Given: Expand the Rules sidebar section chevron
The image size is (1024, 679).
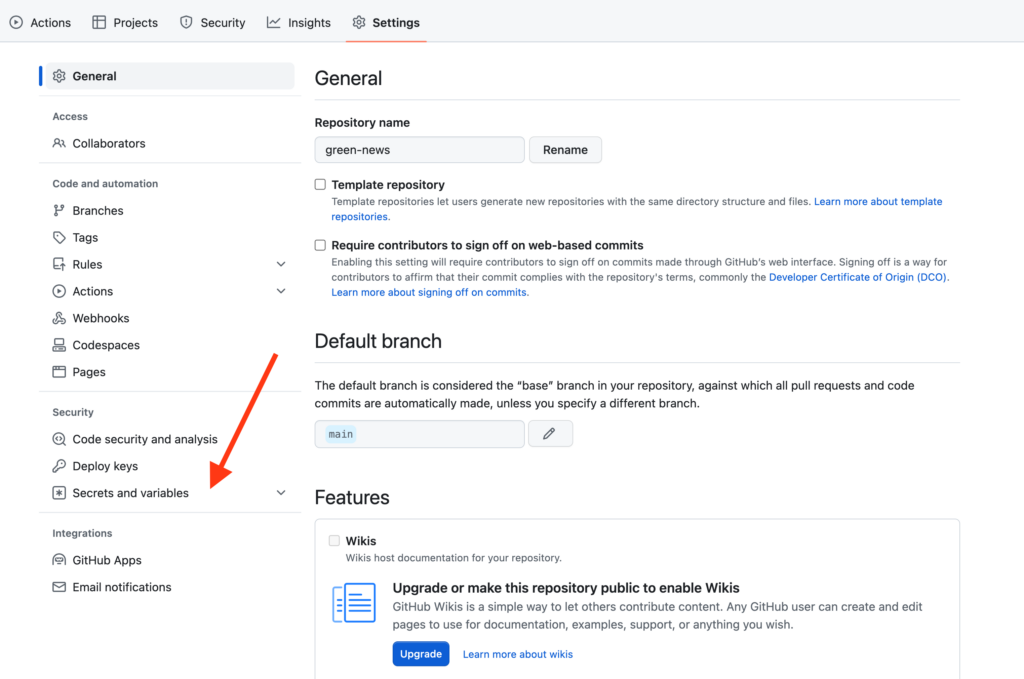Looking at the screenshot, I should [x=281, y=264].
